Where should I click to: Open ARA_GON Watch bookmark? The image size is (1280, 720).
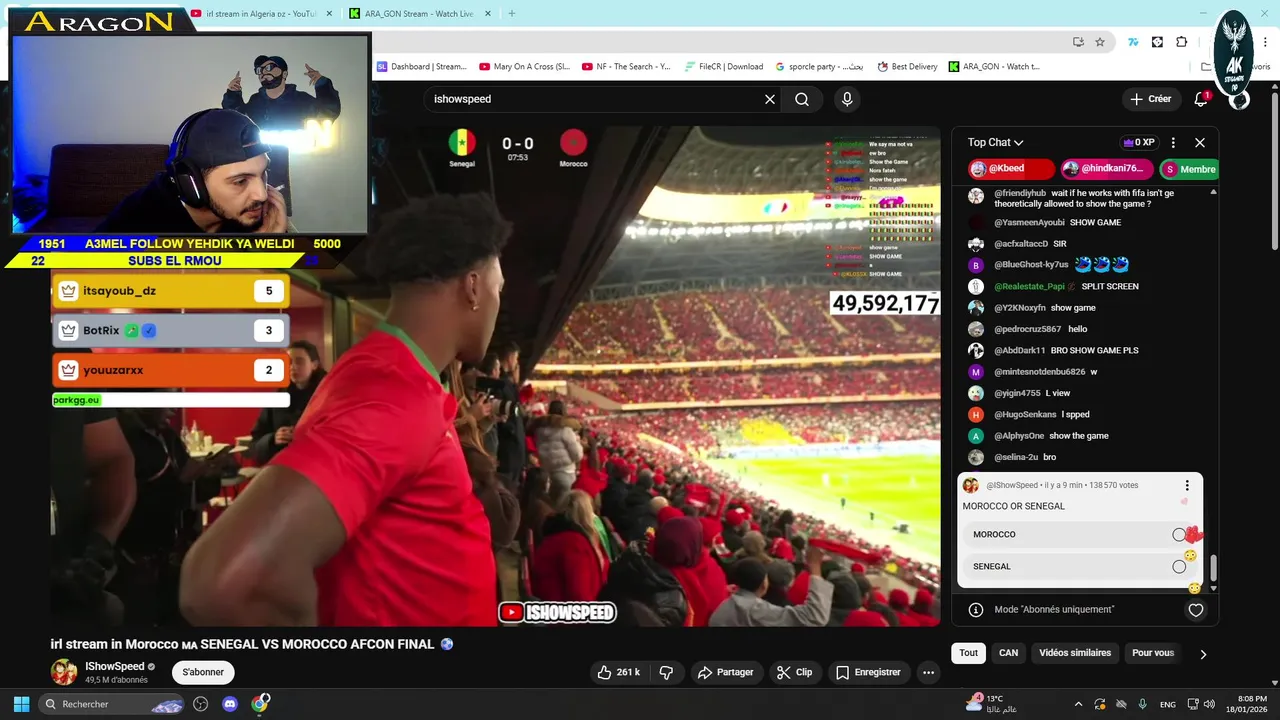[x=994, y=67]
